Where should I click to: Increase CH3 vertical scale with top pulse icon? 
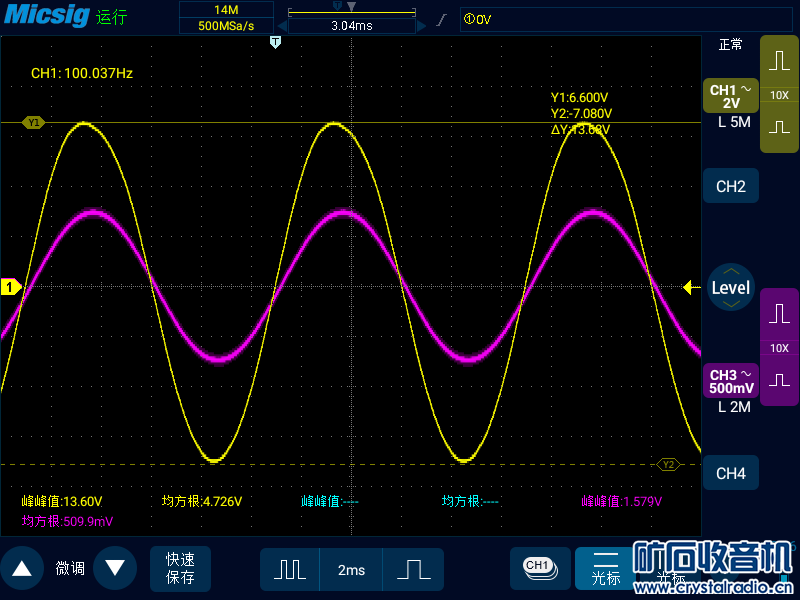tap(779, 314)
